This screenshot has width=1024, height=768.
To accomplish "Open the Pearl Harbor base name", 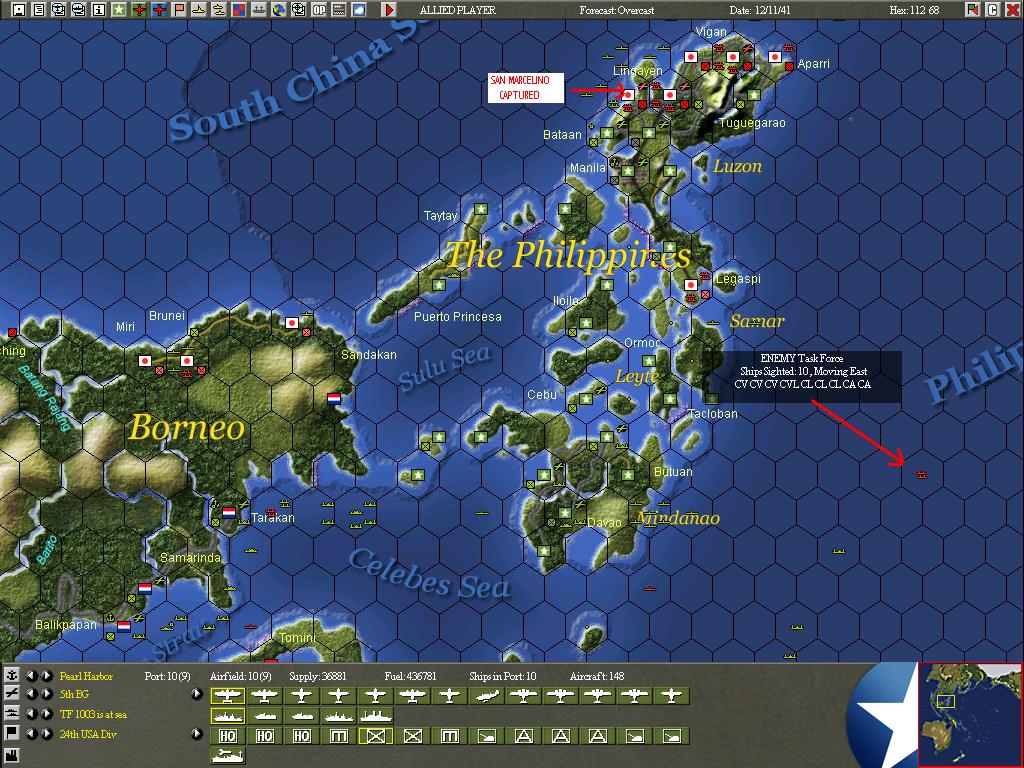I will click(x=86, y=676).
